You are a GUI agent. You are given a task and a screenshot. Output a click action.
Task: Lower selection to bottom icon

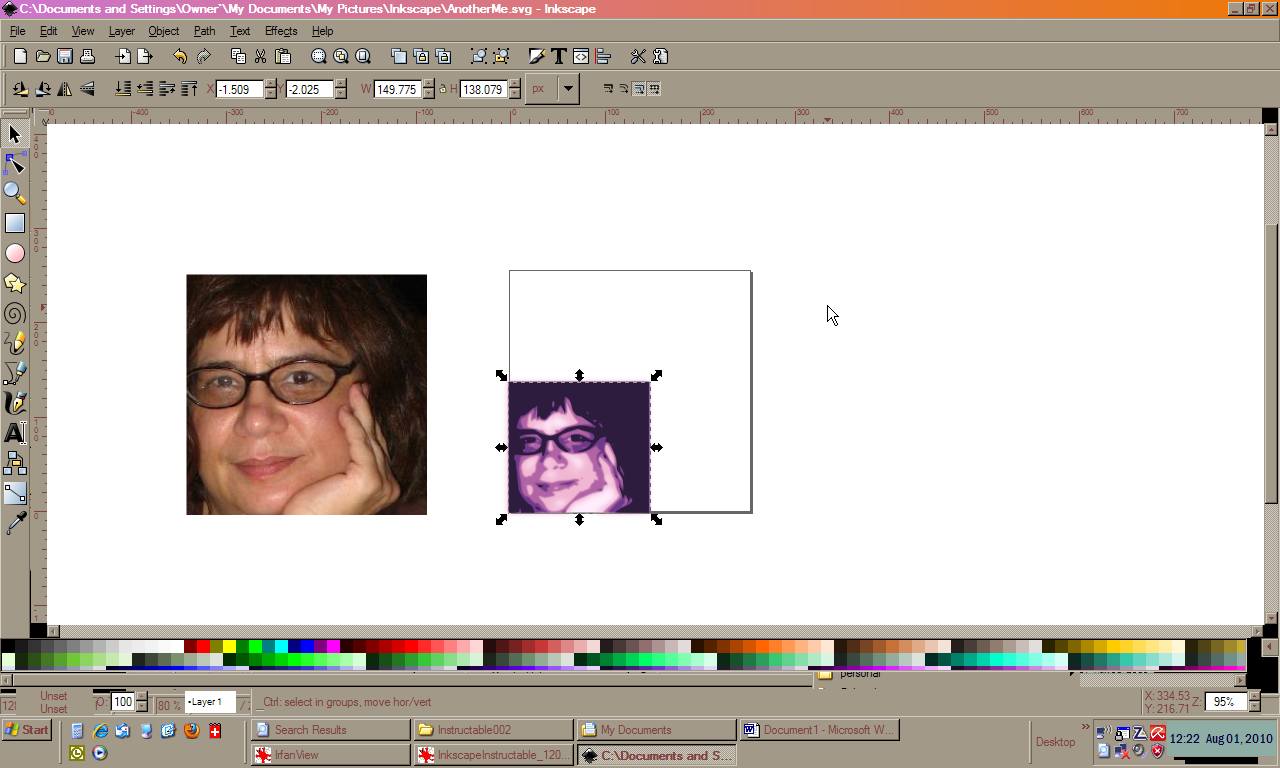pos(123,89)
